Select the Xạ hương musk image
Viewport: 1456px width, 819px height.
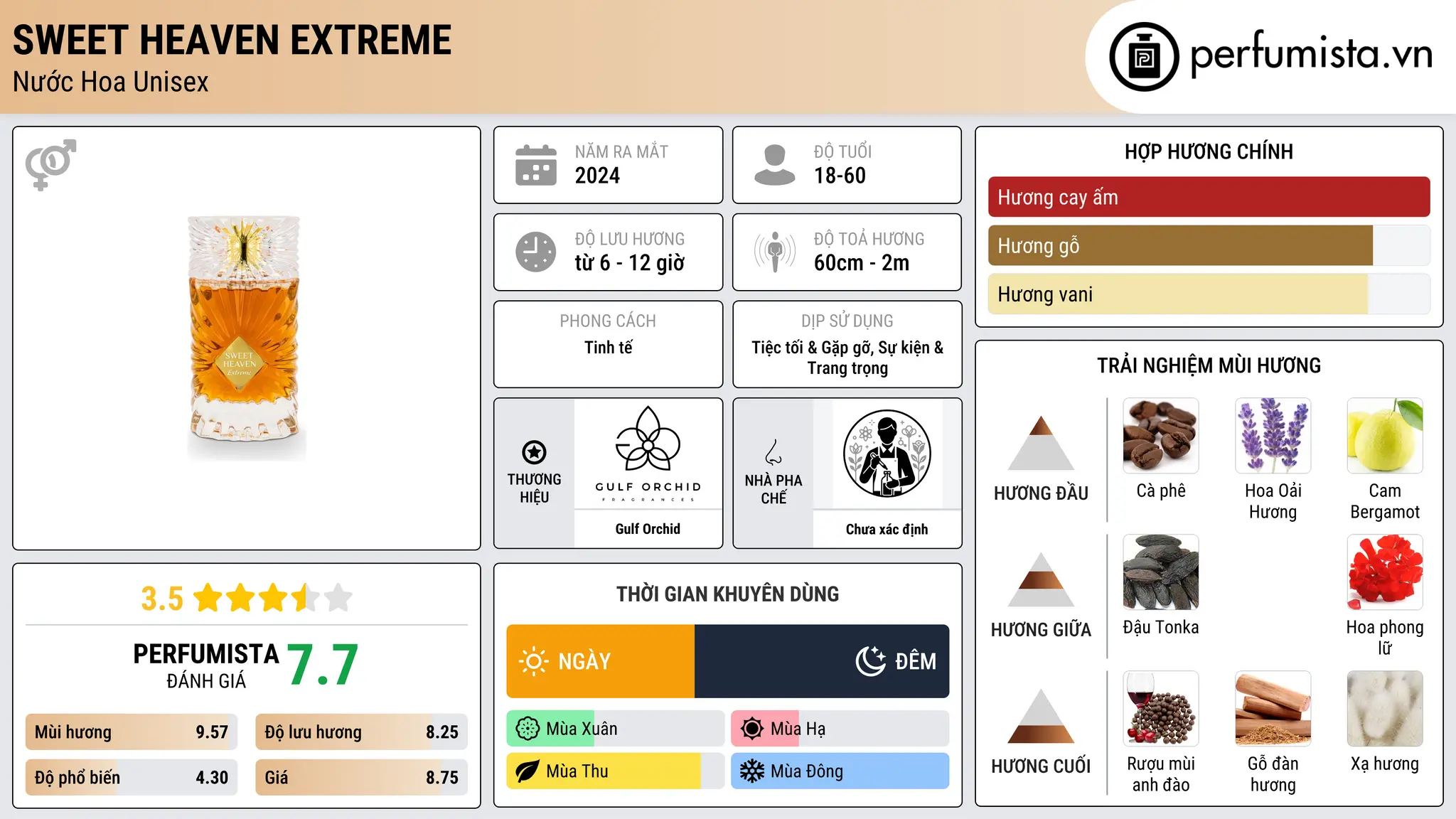(1385, 709)
